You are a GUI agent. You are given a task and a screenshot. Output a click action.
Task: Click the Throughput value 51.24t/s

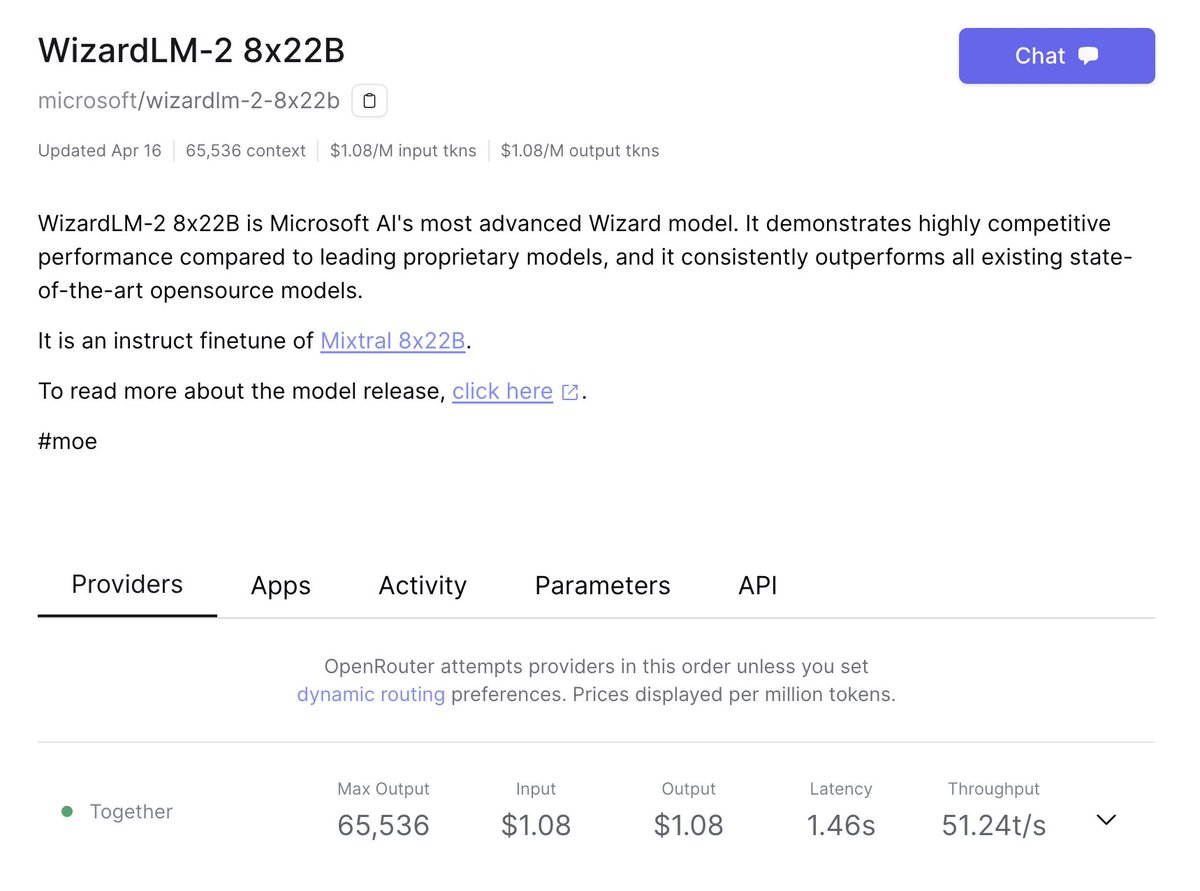point(994,825)
